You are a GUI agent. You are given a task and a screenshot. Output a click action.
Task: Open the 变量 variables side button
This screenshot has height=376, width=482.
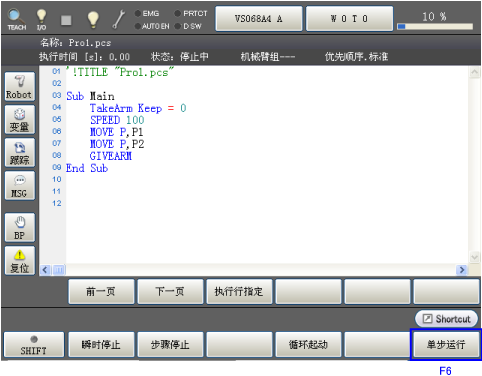20,120
